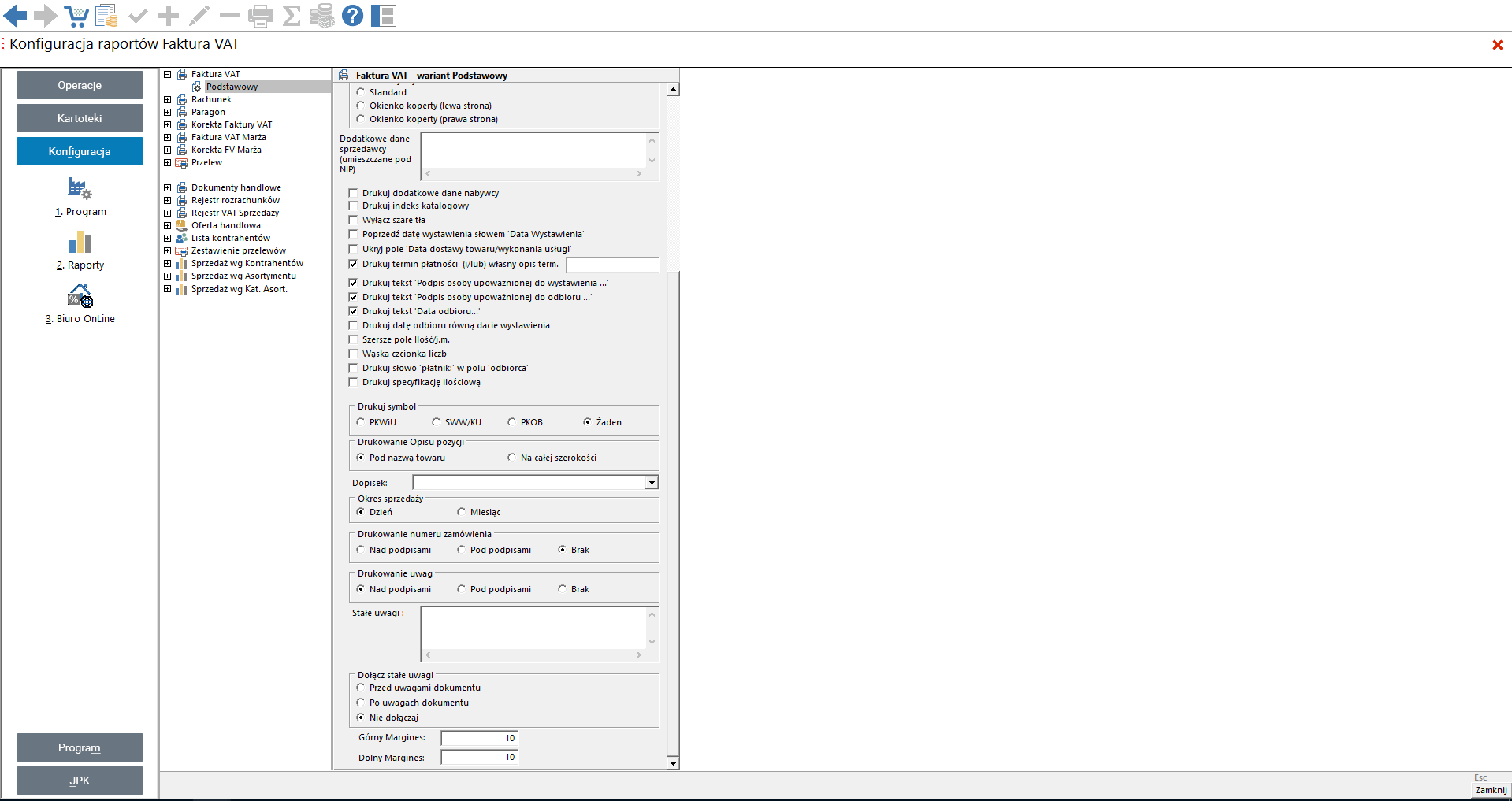Choose Miesiąc for Okres sprzedaży
This screenshot has width=1512, height=801.
[462, 512]
